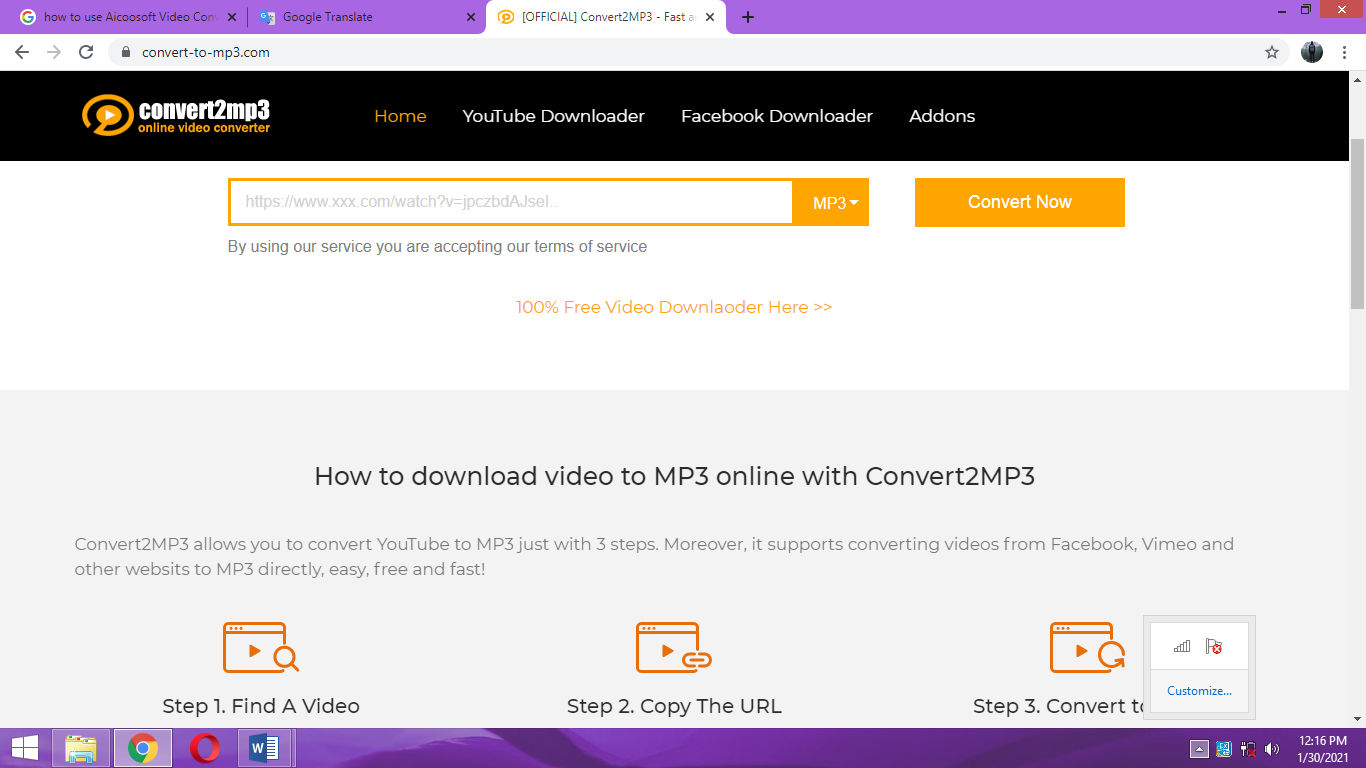Open a new browser tab
Viewport: 1366px width, 768px height.
(x=748, y=17)
